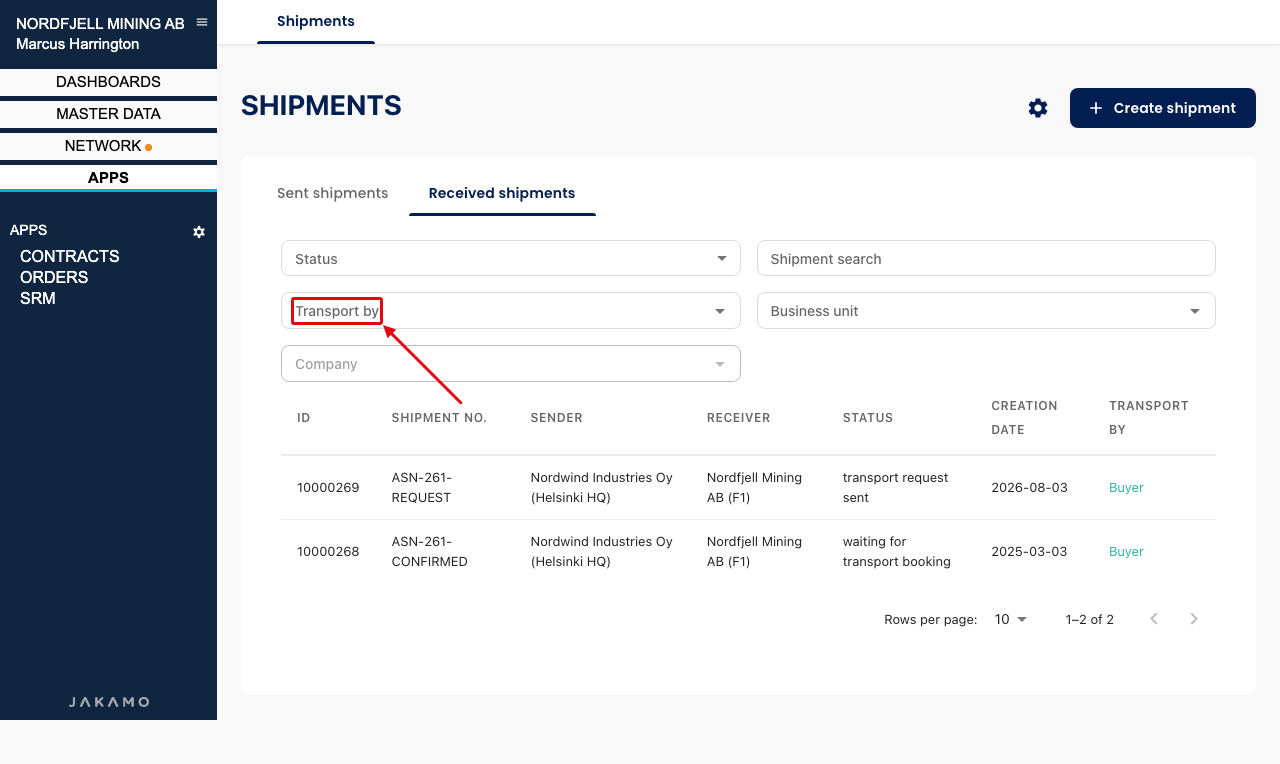Click status 'waiting for transport booking'
The image size is (1280, 764).
(x=897, y=552)
